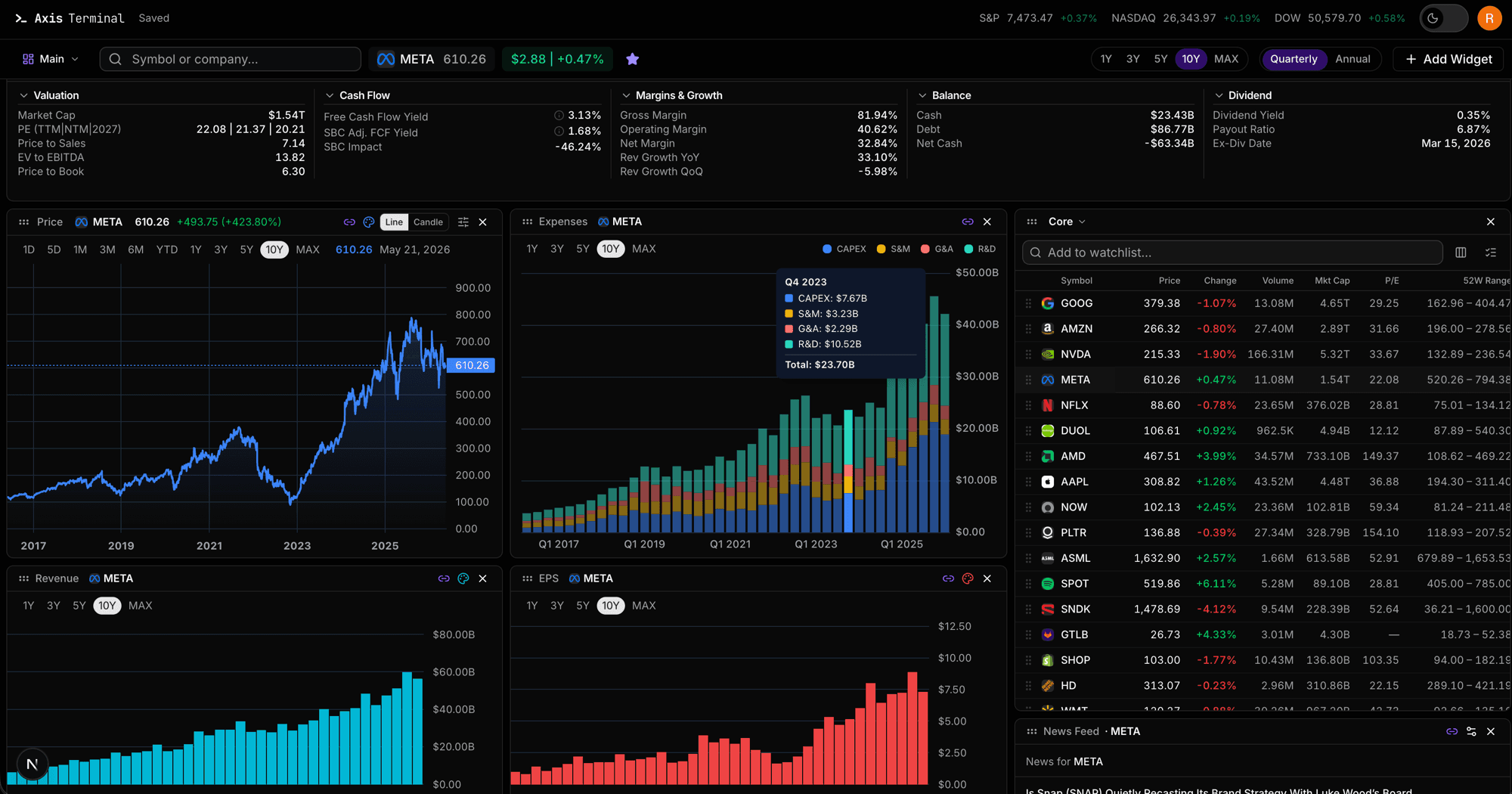The image size is (1512, 794).
Task: Click the link icon in Expenses widget
Action: pos(968,222)
